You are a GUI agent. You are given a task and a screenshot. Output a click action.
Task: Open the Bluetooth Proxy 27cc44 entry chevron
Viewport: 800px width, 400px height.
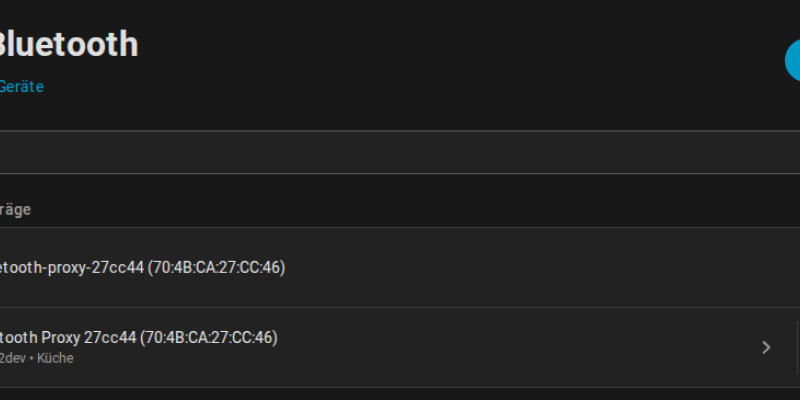click(x=766, y=347)
